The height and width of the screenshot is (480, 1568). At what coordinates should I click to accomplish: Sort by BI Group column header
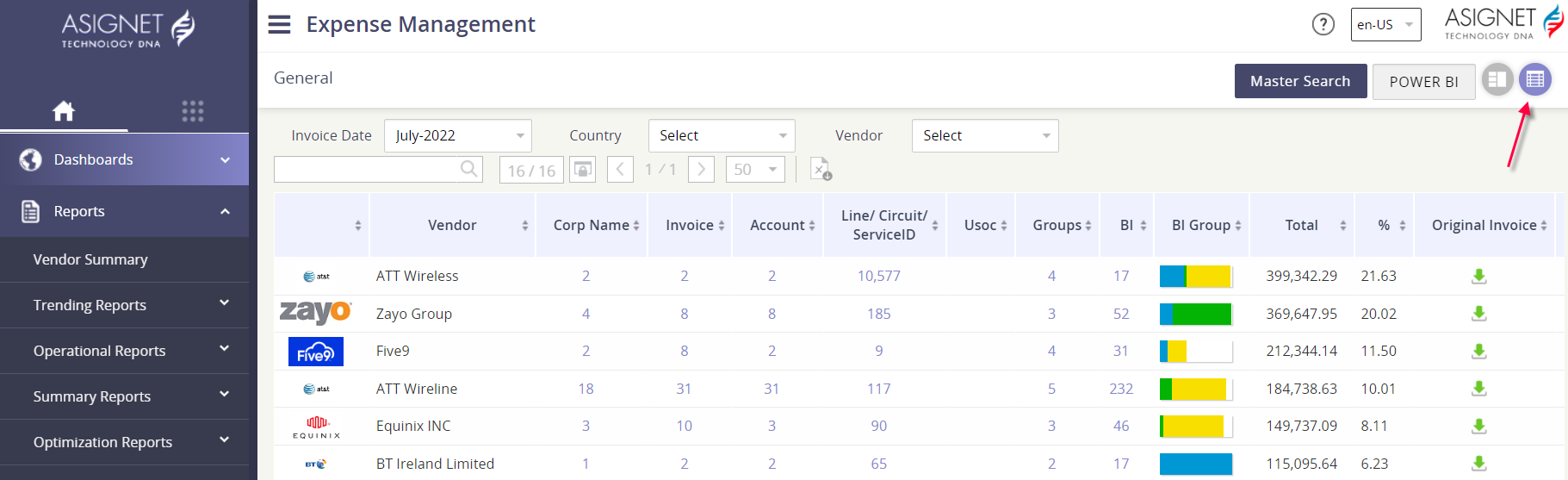tap(1201, 225)
